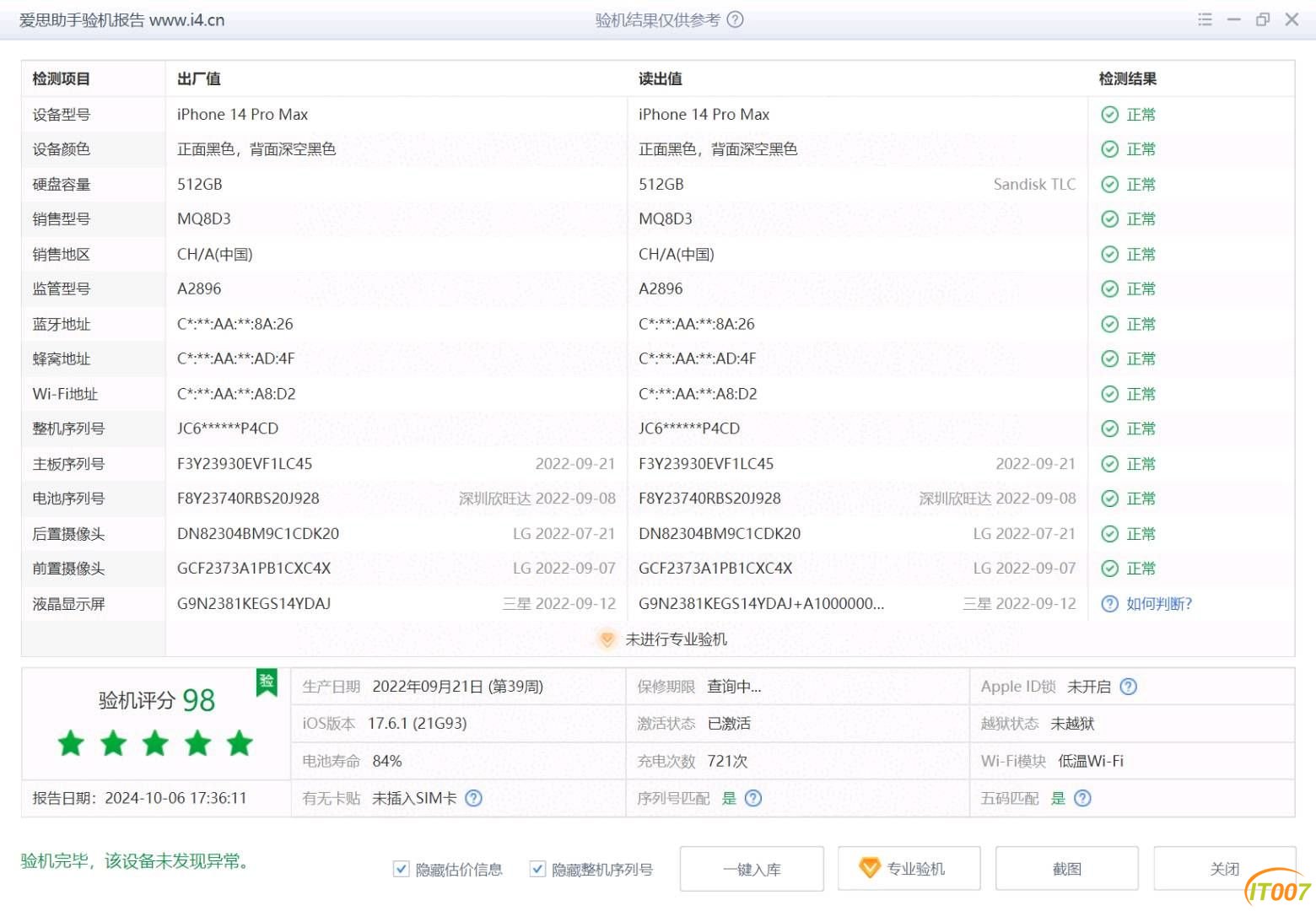Screen dimensions: 1316x911
Task: Click the 一键入库 button
Action: tap(752, 869)
